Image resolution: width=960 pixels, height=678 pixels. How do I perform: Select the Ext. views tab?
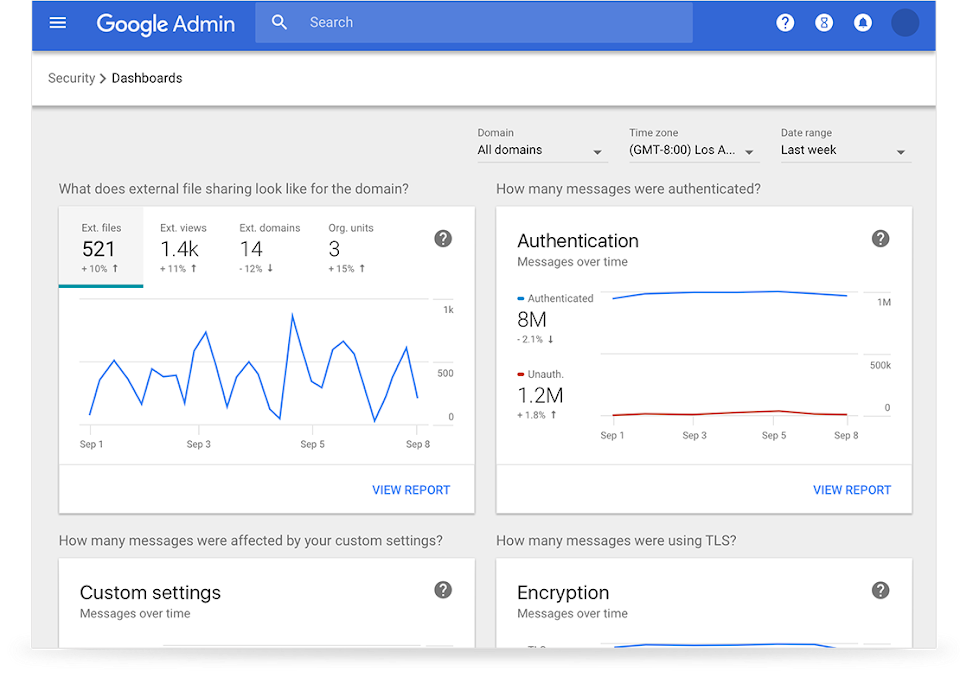(x=183, y=247)
